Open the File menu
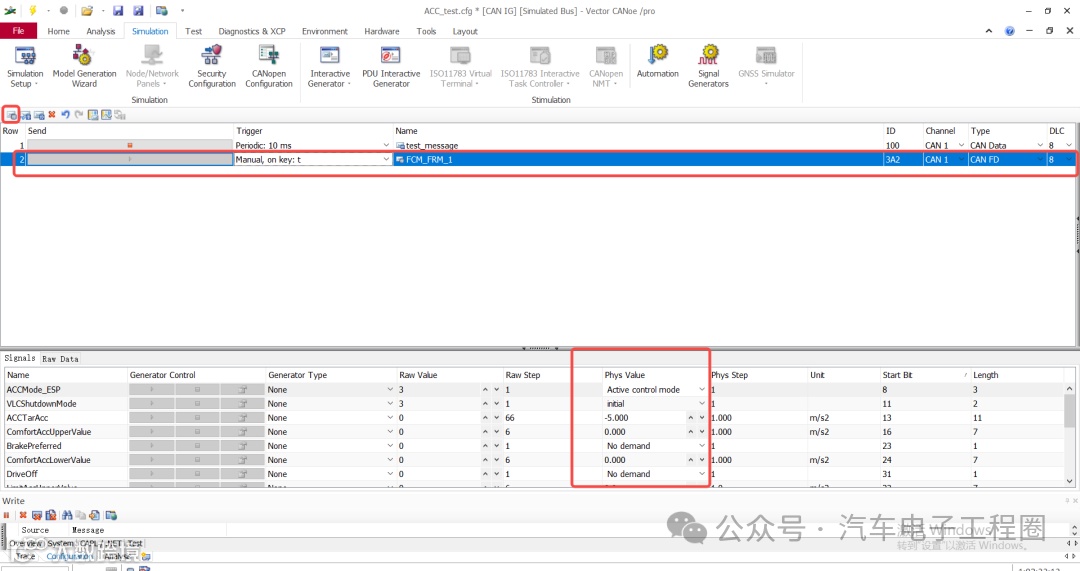This screenshot has height=571, width=1080. [x=19, y=31]
